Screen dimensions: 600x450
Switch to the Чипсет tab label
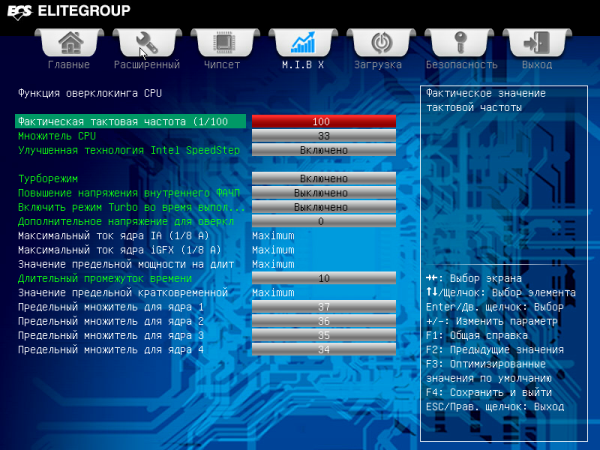222,65
